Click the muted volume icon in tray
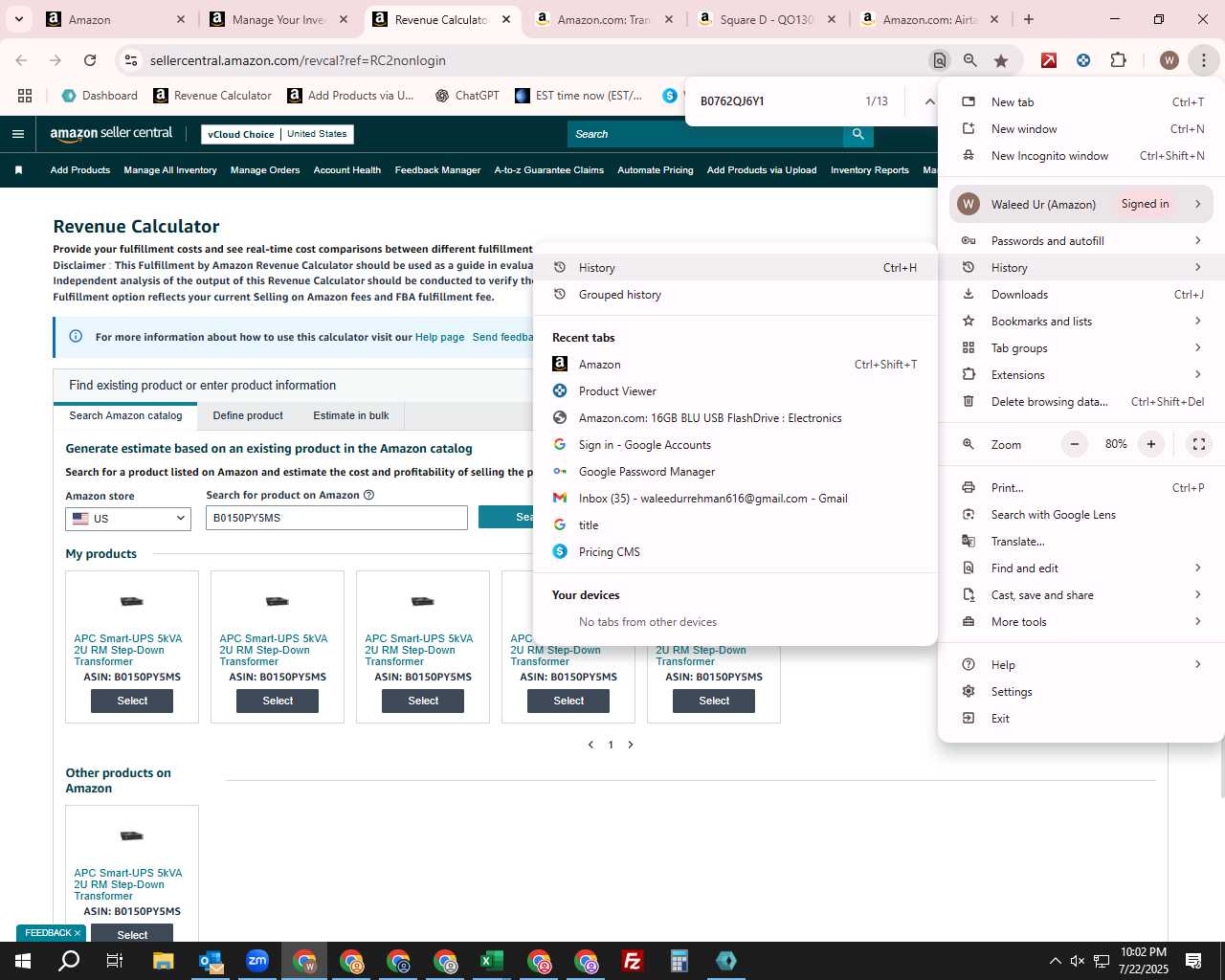This screenshot has height=980, width=1225. coord(1078,961)
